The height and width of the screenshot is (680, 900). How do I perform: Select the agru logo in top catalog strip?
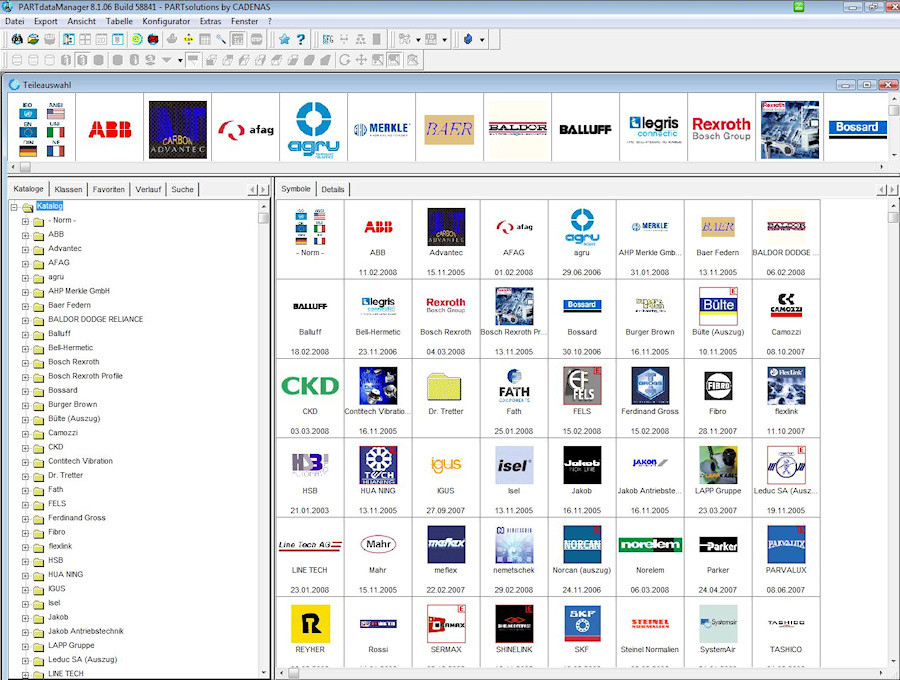point(314,130)
